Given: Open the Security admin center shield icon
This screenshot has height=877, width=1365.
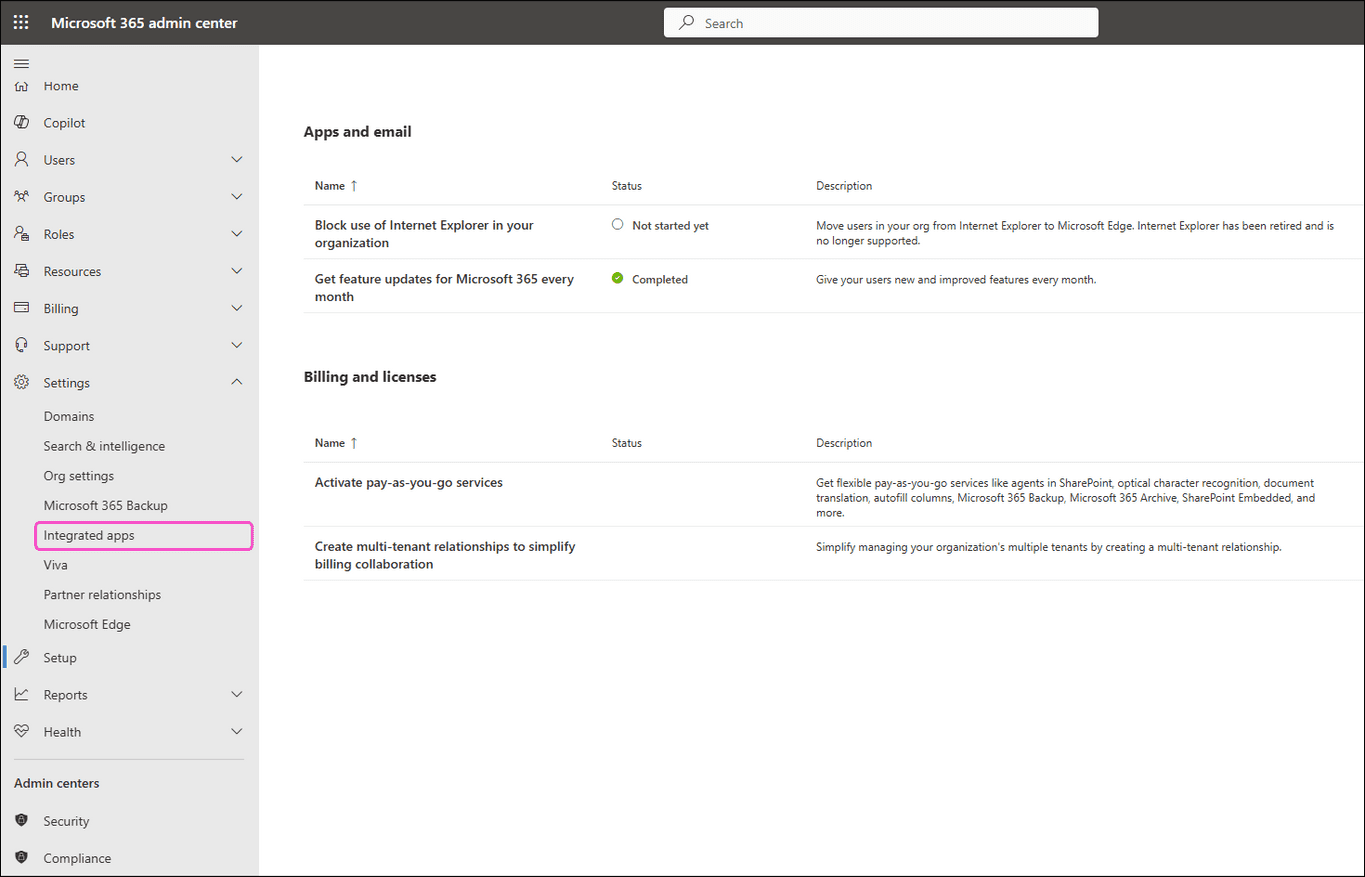Looking at the screenshot, I should pos(21,820).
